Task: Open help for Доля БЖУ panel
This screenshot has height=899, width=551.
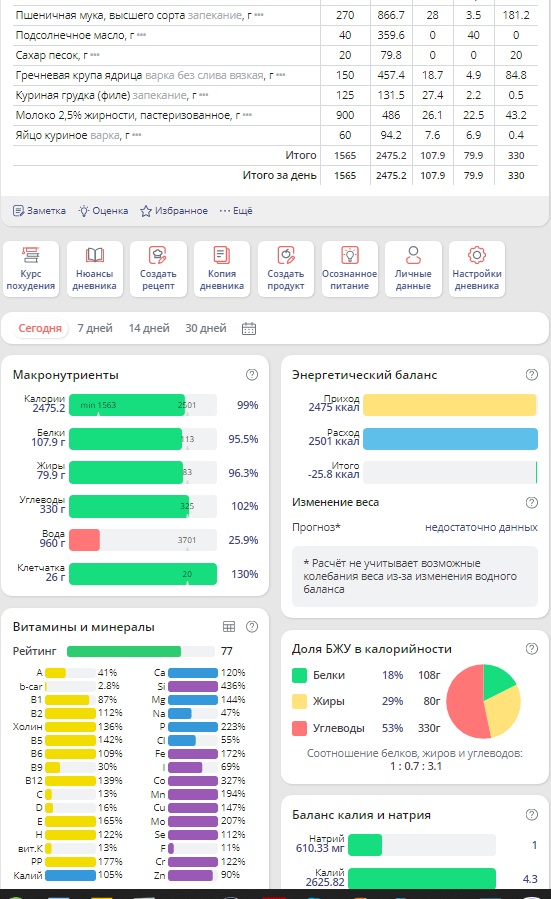Action: pos(532,648)
